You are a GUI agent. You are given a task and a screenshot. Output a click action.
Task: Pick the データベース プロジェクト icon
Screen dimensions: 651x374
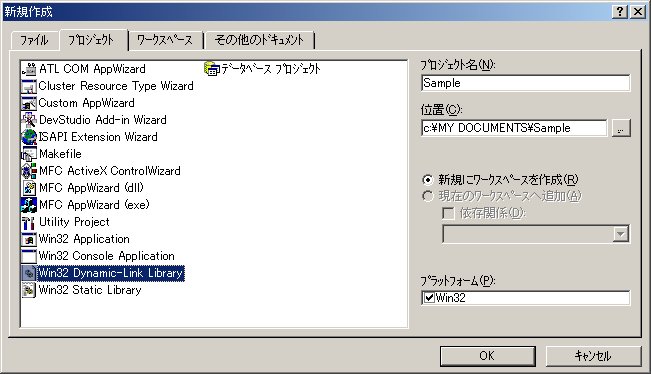(212, 69)
